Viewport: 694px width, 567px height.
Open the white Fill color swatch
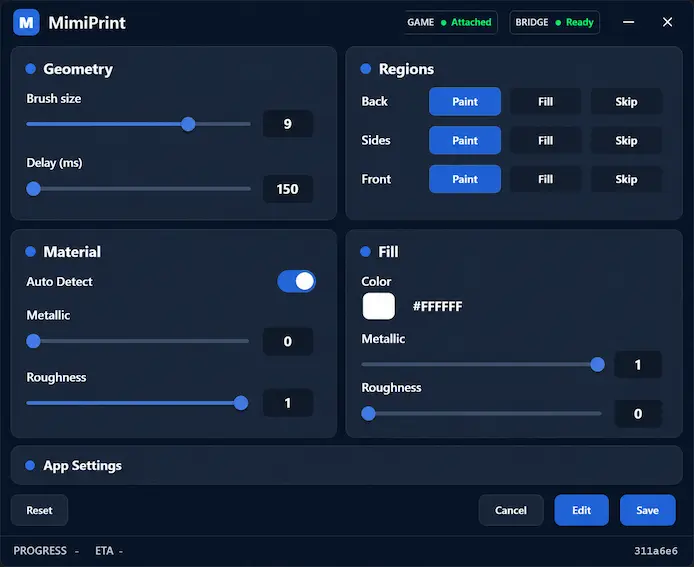pos(378,306)
